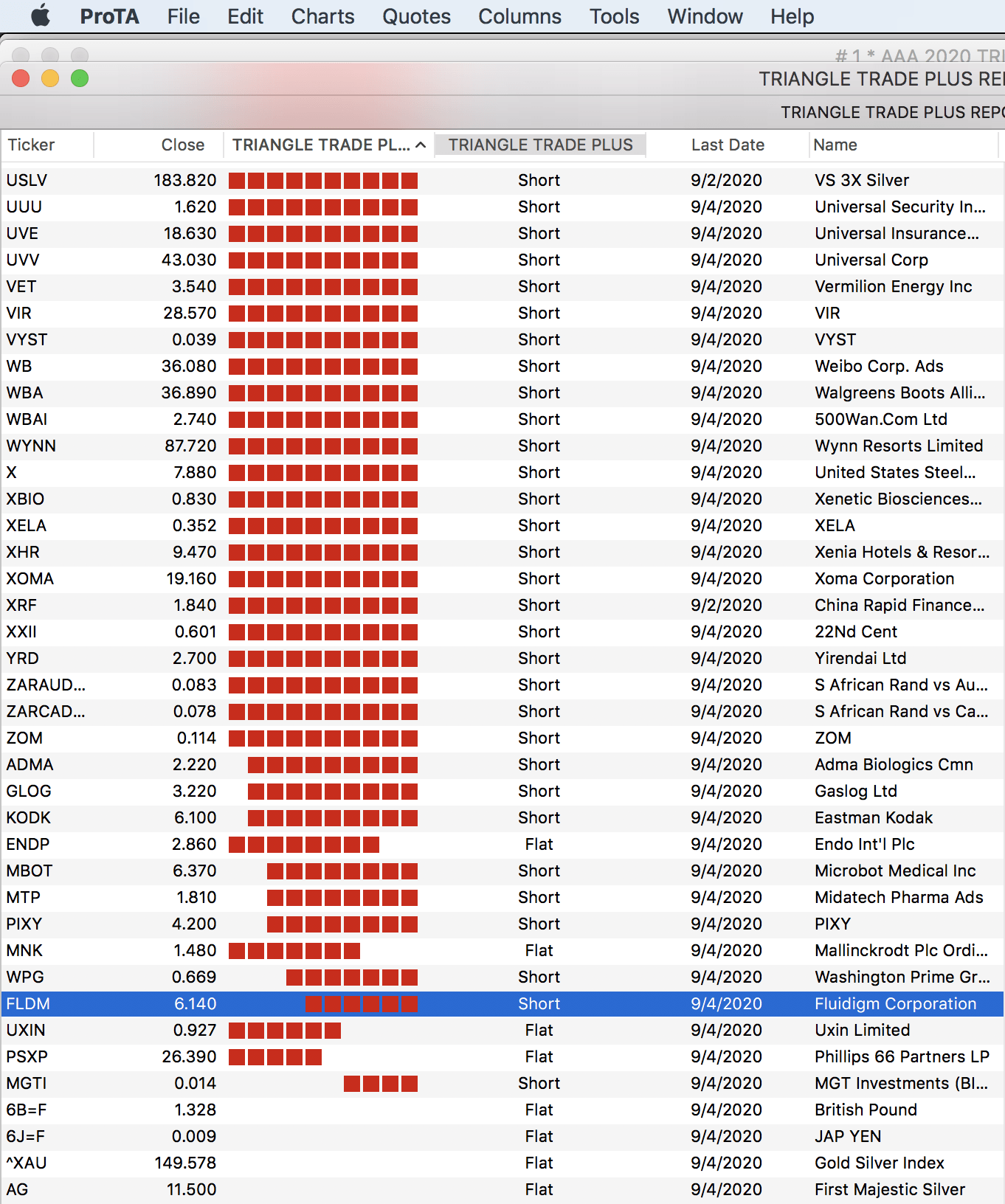Click the MBOT red signal bar
1005x1204 pixels.
click(342, 871)
